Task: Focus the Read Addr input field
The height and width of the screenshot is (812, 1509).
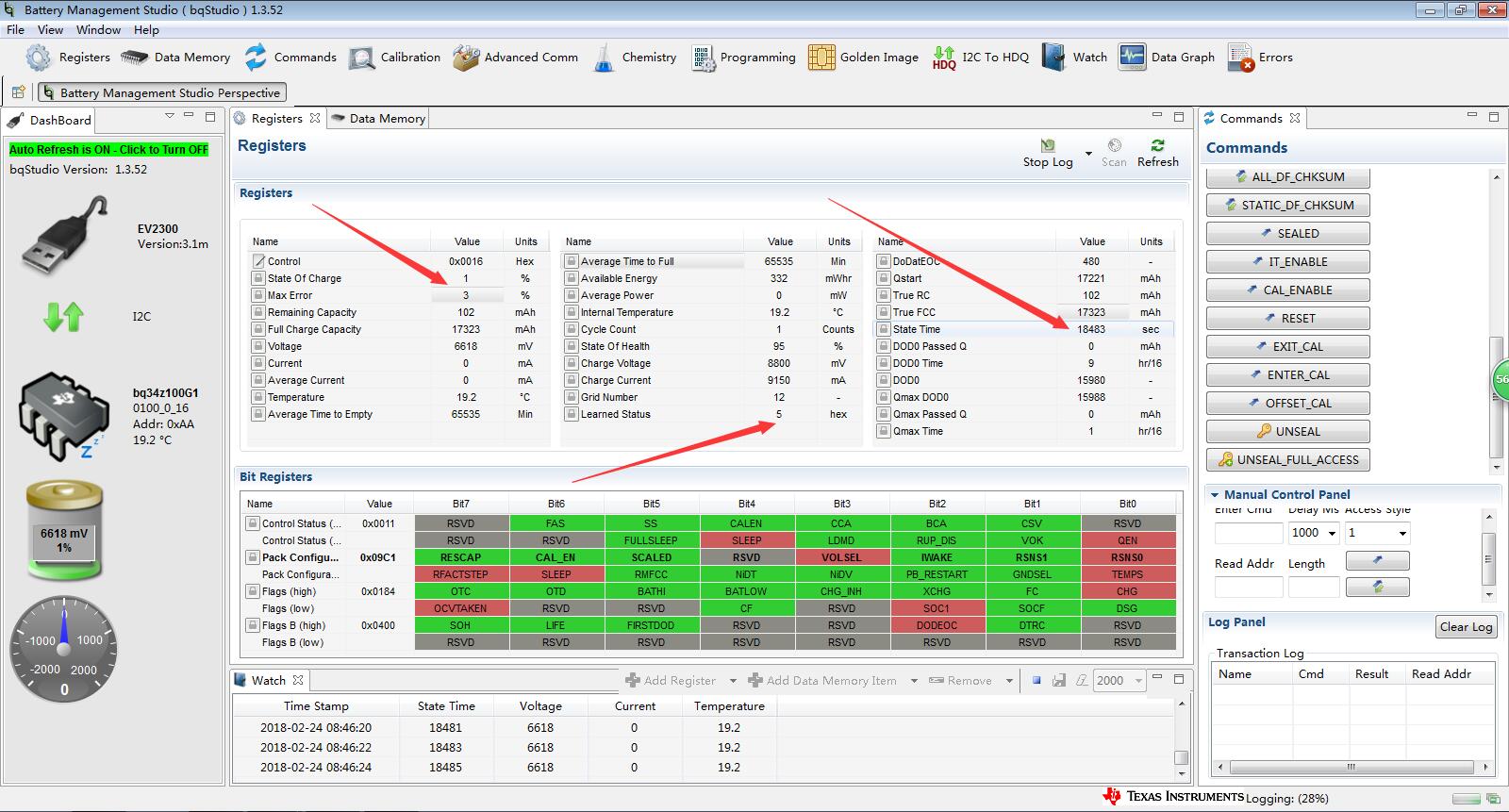Action: (1249, 588)
